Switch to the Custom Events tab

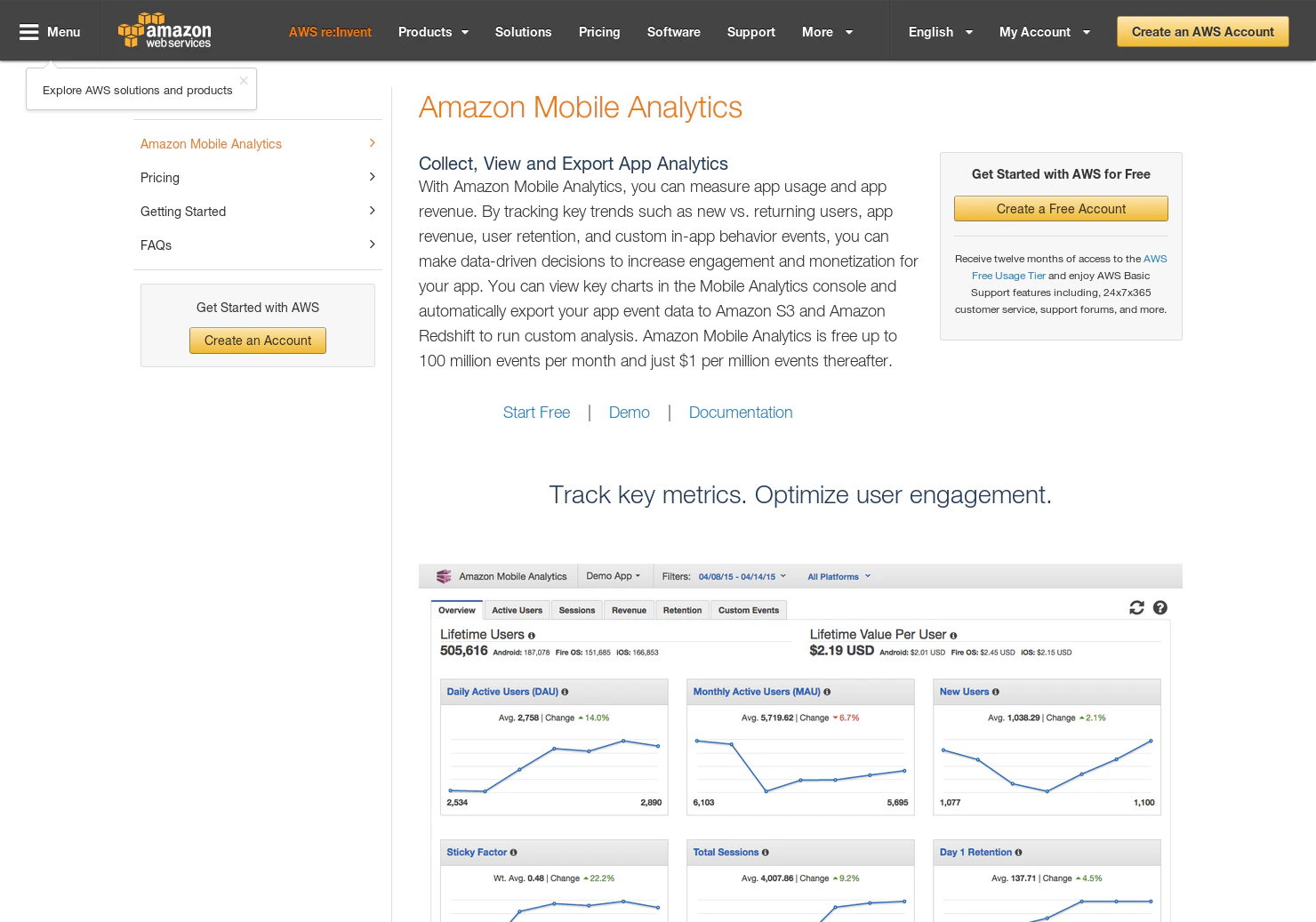(x=749, y=610)
